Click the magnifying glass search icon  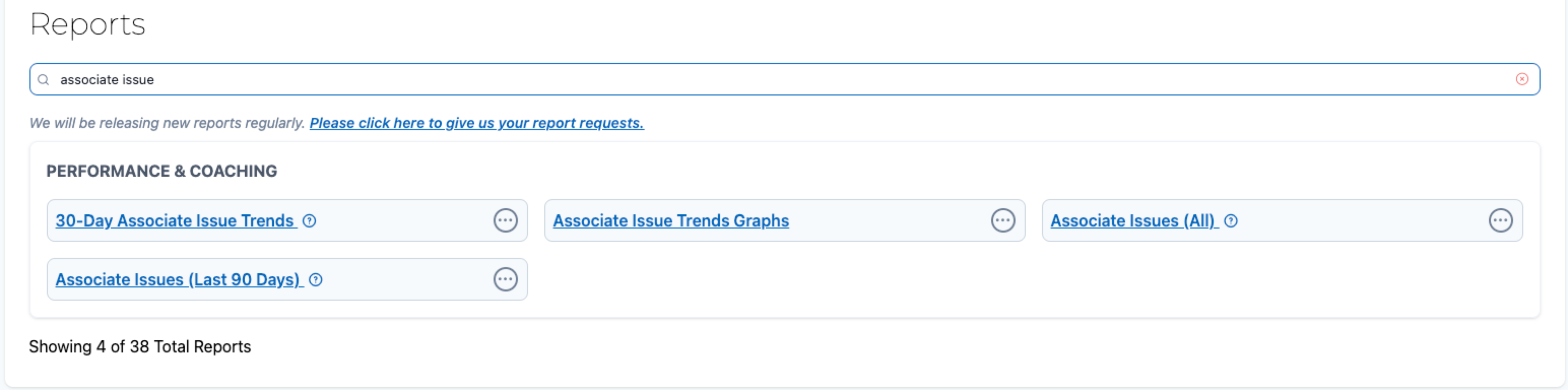[x=43, y=80]
